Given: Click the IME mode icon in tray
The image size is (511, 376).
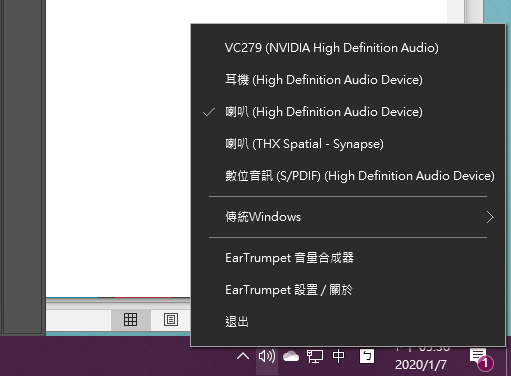Looking at the screenshot, I should pos(367,356).
